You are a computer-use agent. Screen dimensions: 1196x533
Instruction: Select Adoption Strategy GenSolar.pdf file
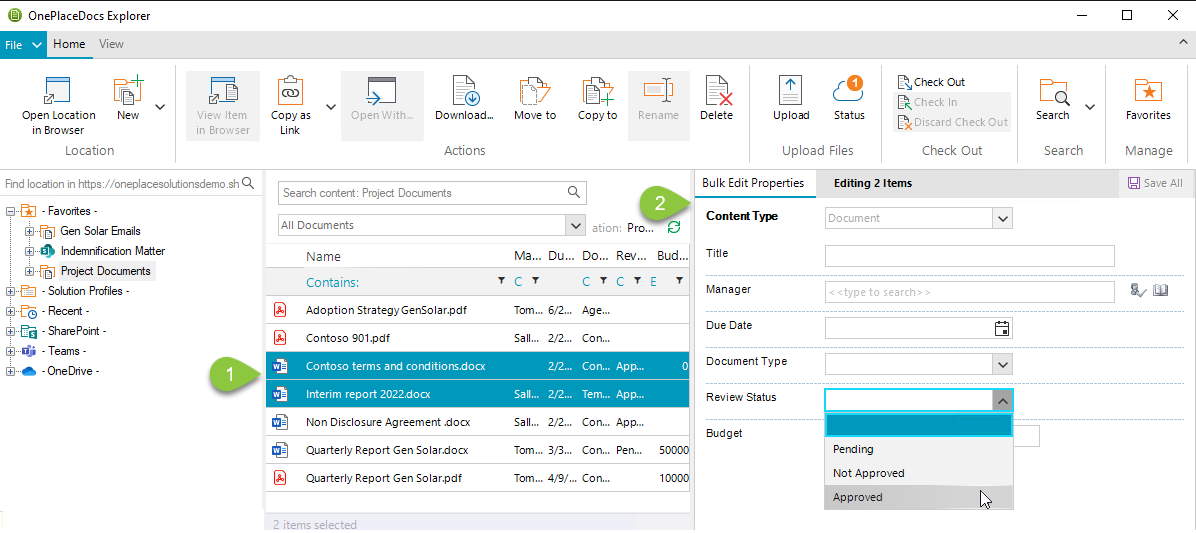386,310
